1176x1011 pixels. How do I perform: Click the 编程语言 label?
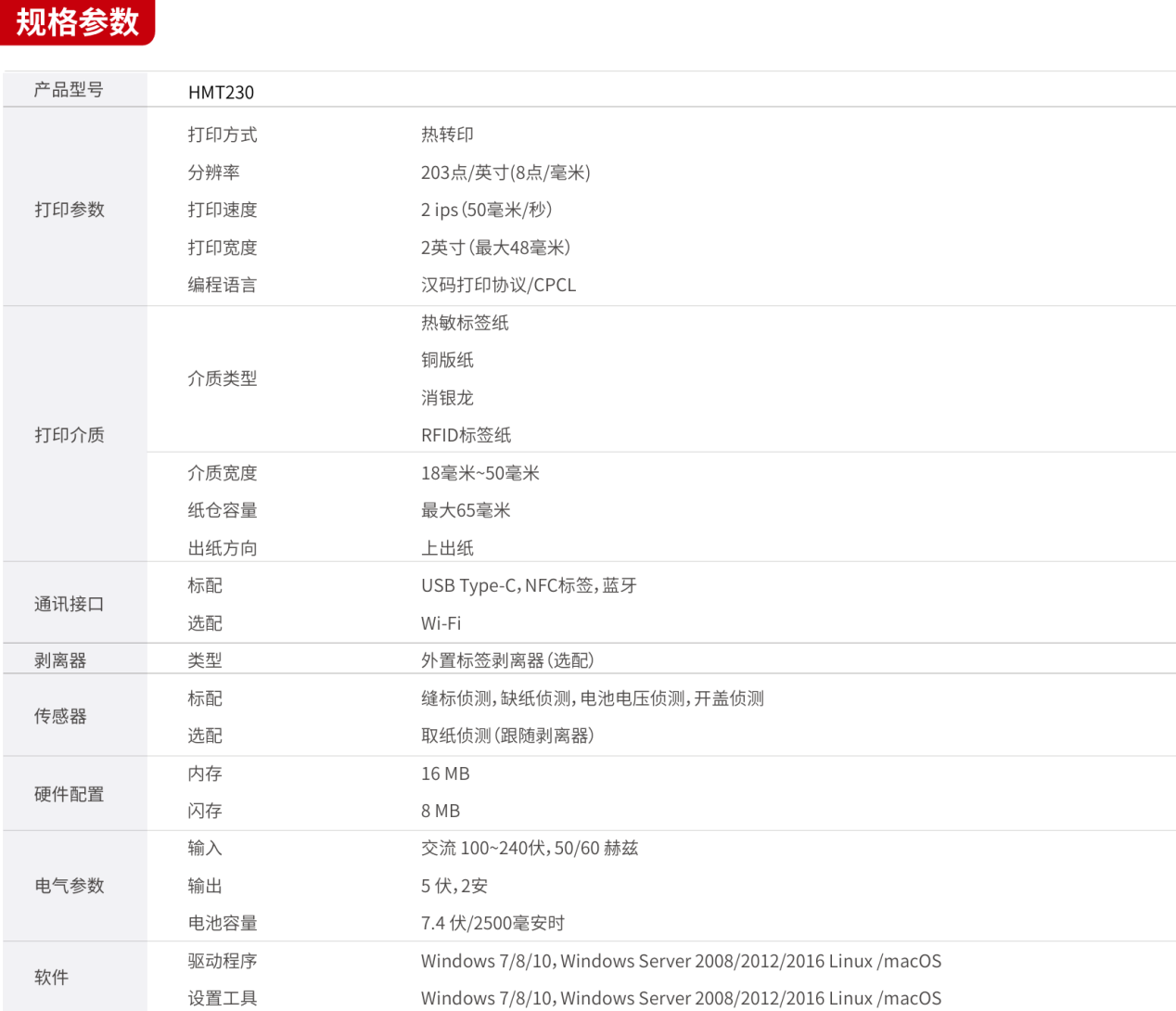pos(222,285)
